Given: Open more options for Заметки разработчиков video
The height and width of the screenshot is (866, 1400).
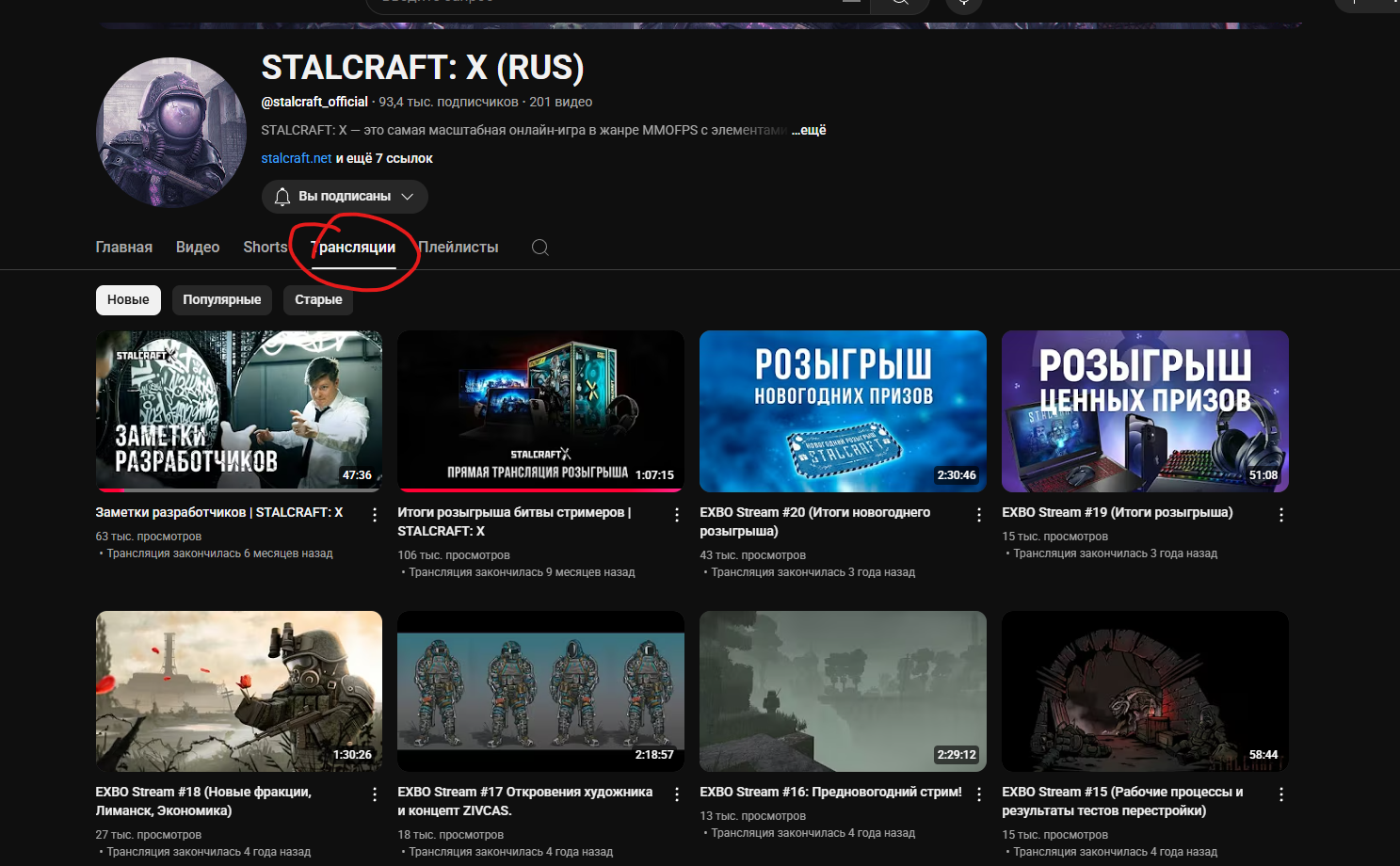Looking at the screenshot, I should pyautogui.click(x=375, y=515).
